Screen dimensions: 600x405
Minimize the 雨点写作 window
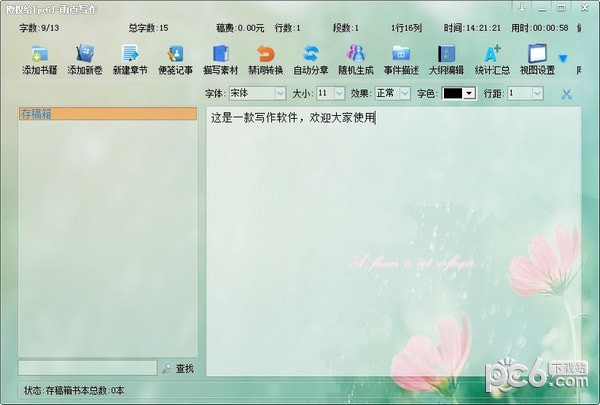[x=542, y=8]
